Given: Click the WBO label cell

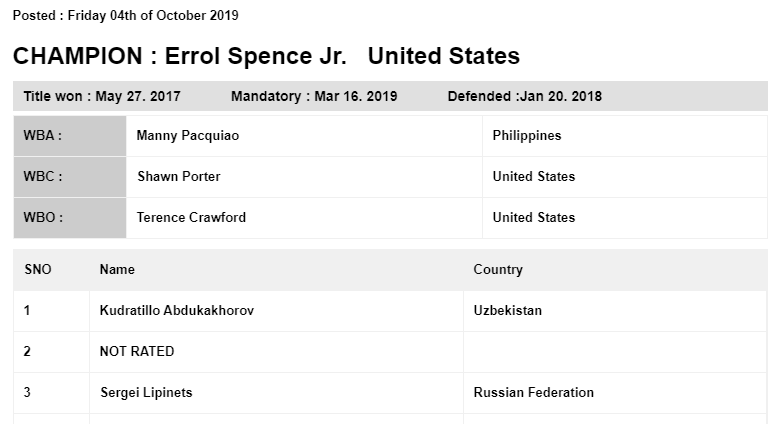Looking at the screenshot, I should pyautogui.click(x=70, y=217).
